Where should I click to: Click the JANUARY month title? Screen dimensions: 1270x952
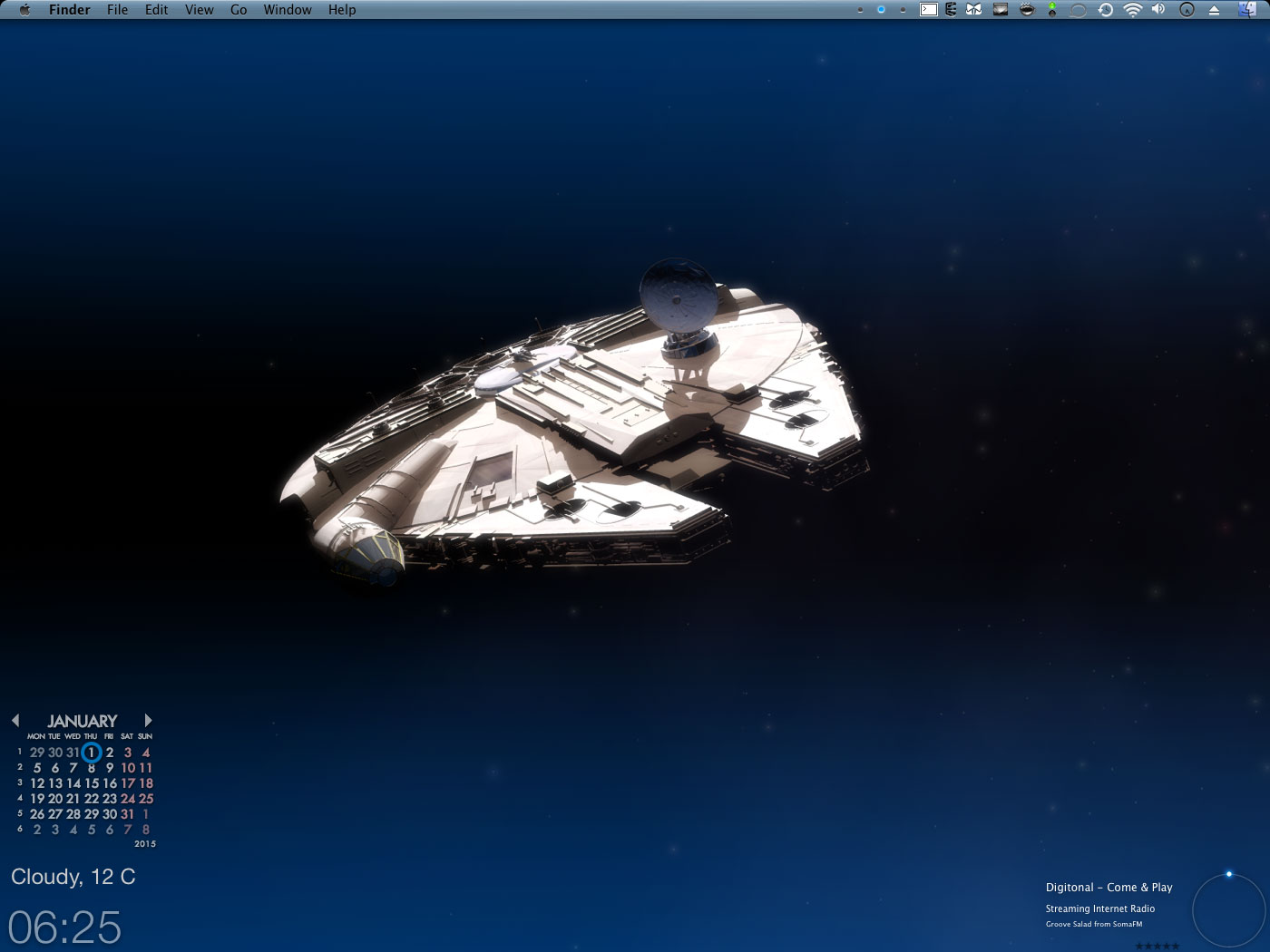click(x=83, y=721)
